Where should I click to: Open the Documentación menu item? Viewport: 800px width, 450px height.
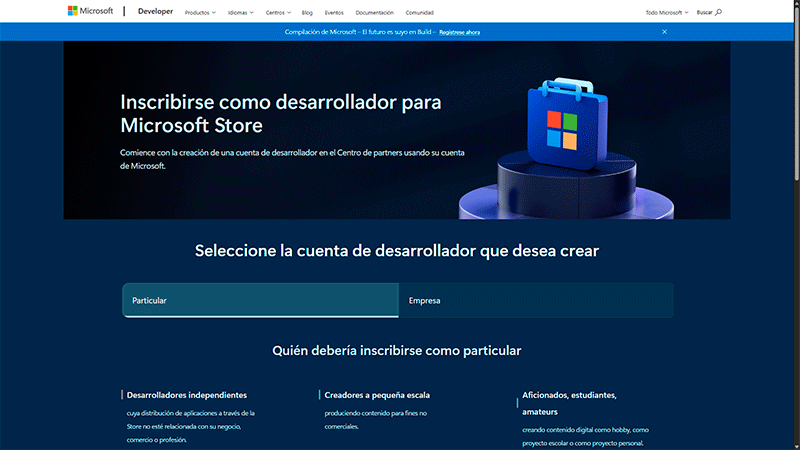pyautogui.click(x=374, y=12)
